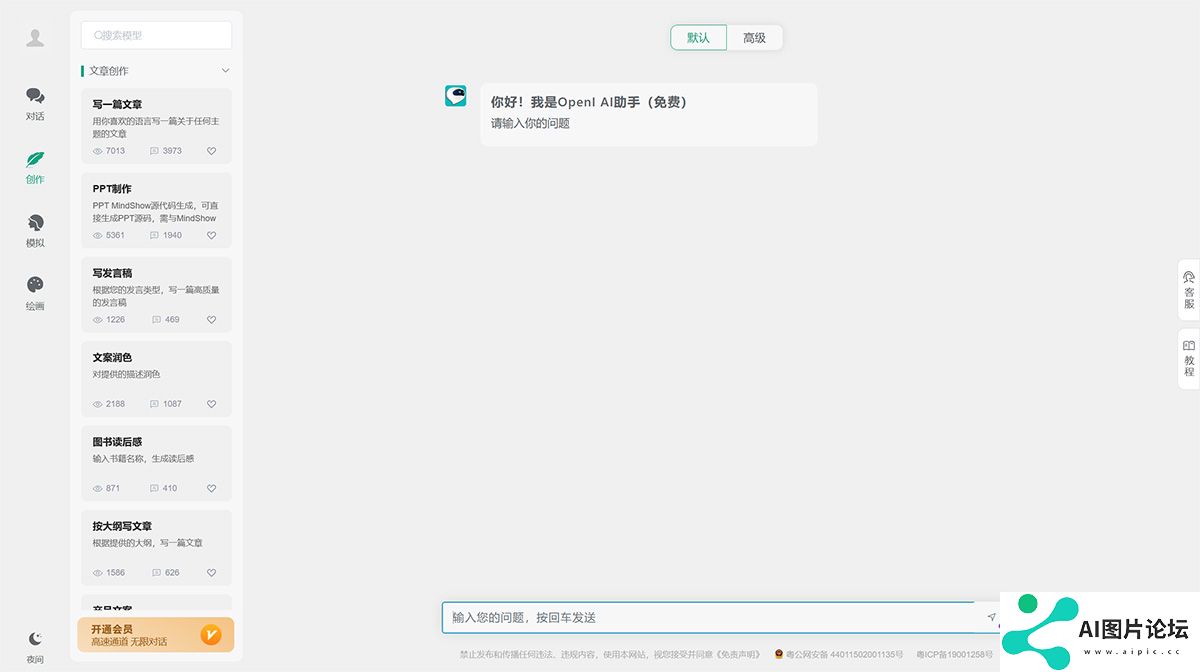1200x672 pixels.
Task: Open the PPT制作 template card
Action: click(156, 210)
